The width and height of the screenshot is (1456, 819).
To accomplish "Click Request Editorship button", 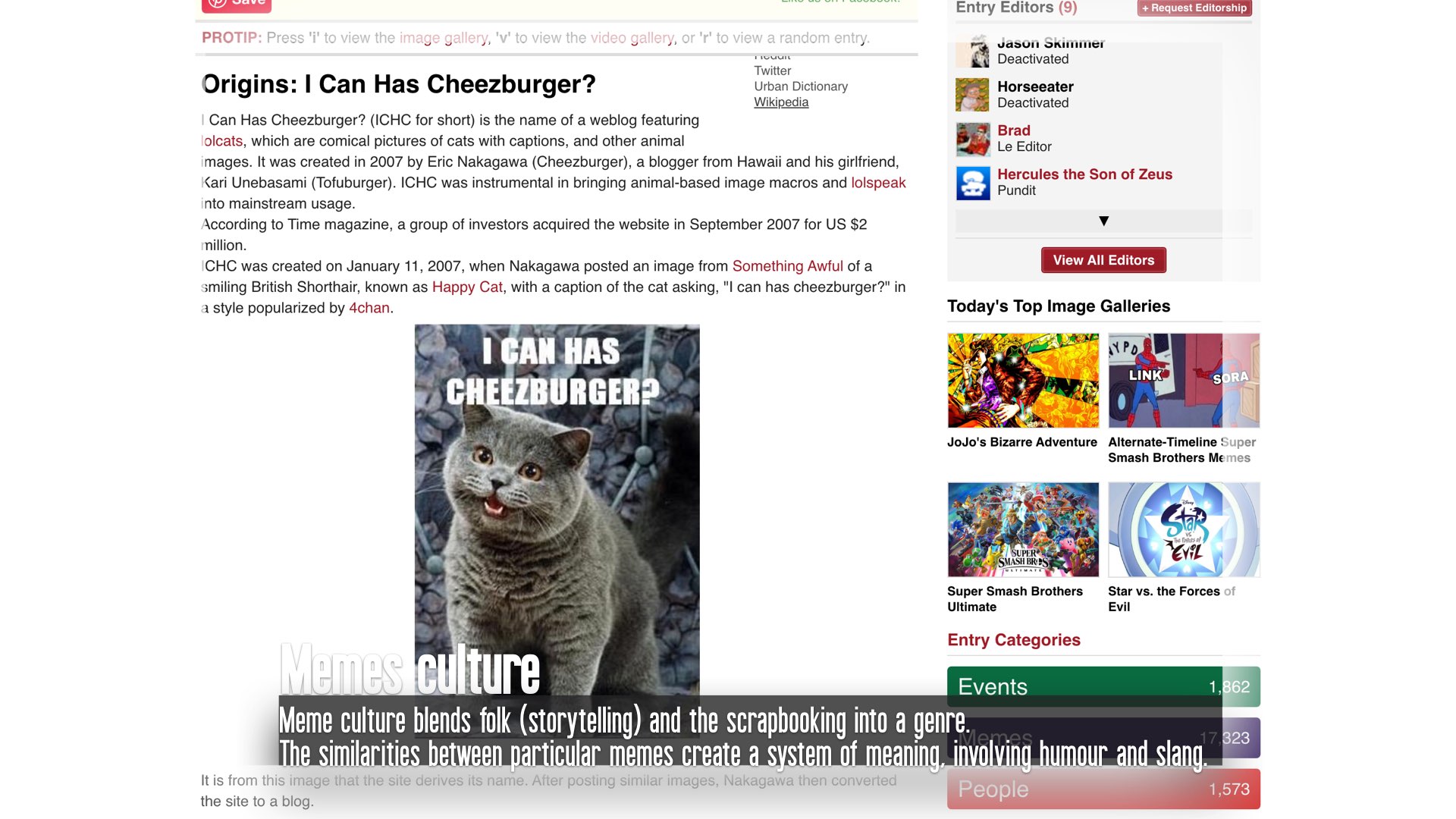I will click(x=1194, y=8).
